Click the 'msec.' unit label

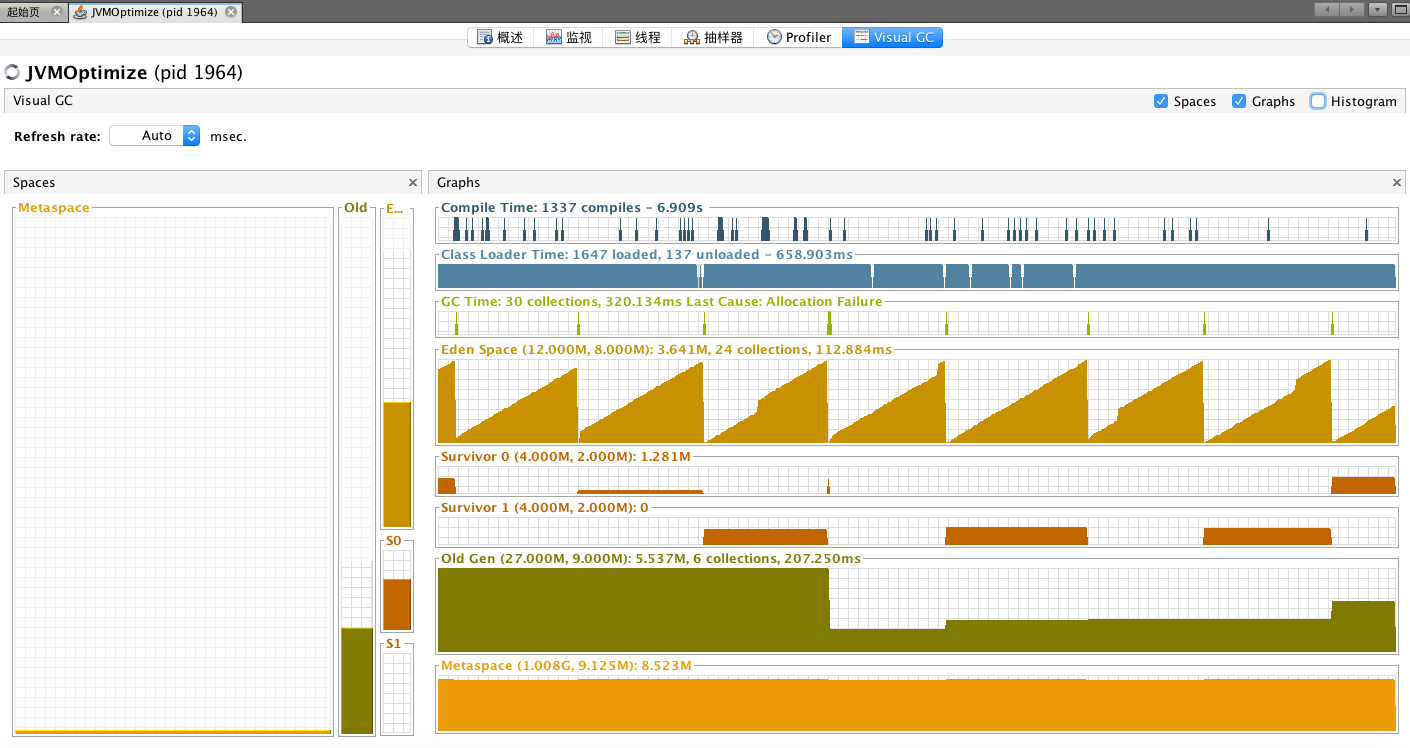[228, 136]
